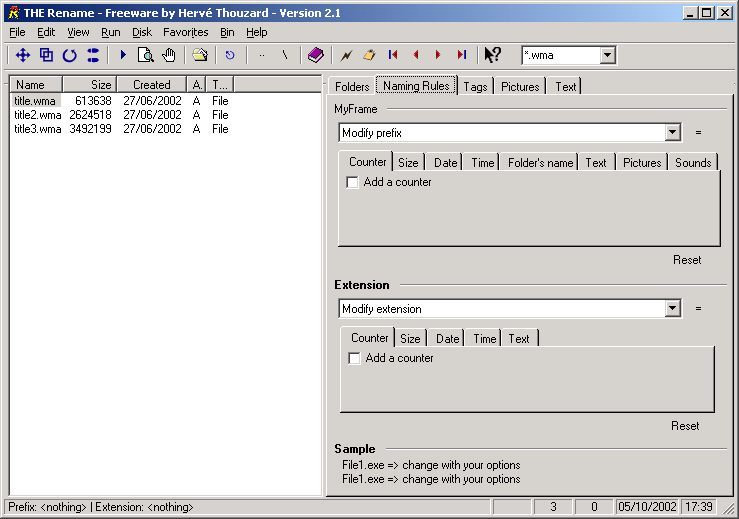Open the View menu

[78, 32]
